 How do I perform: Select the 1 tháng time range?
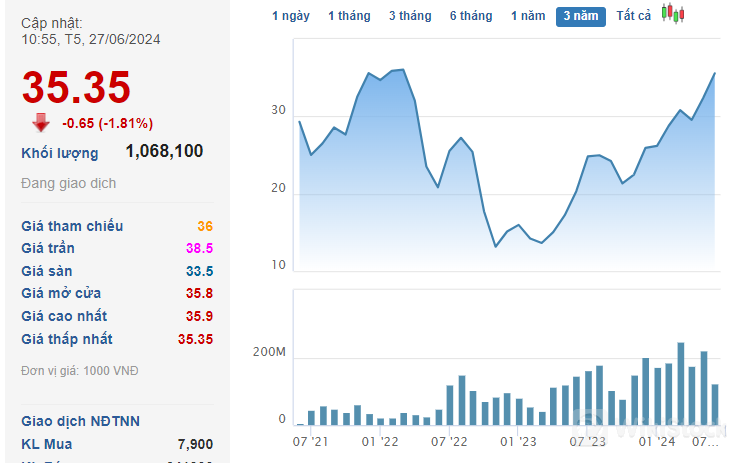tap(349, 16)
